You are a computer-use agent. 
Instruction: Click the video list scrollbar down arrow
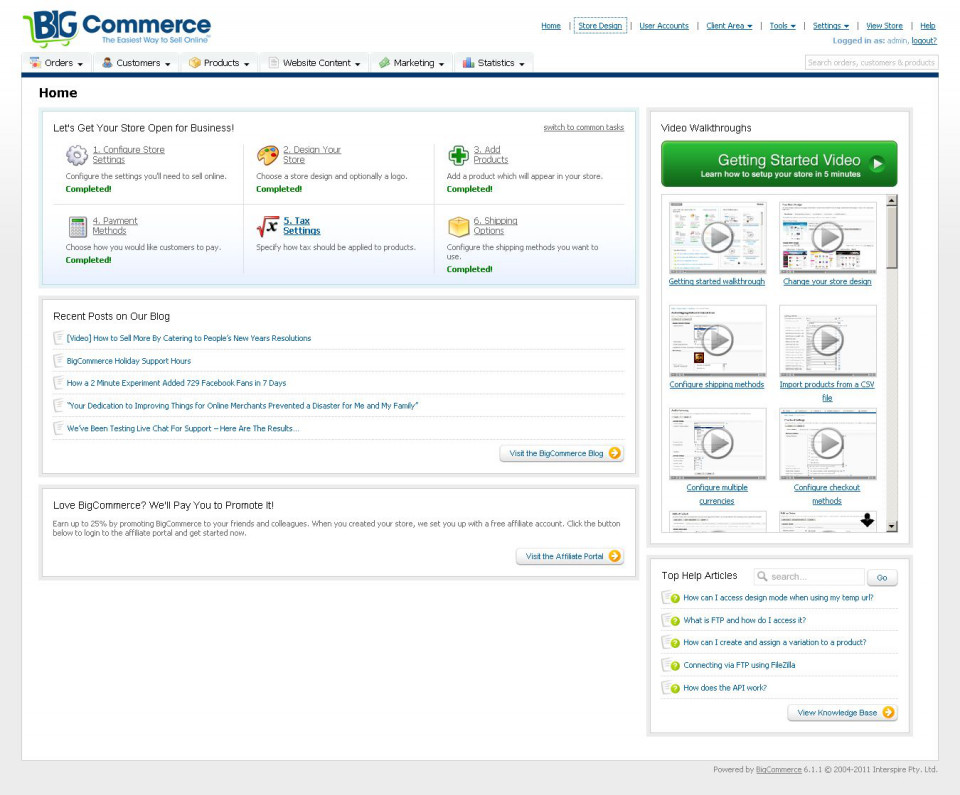point(891,526)
